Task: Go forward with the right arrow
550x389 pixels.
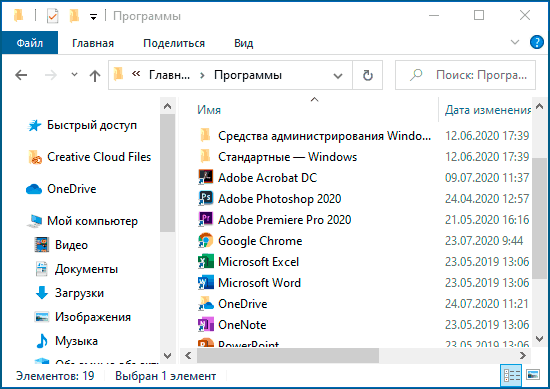Action: (51, 75)
